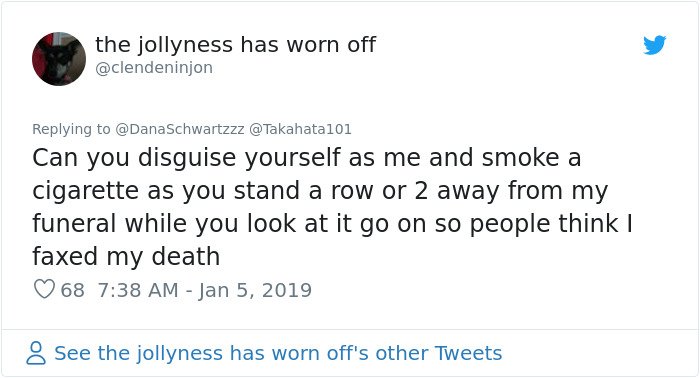700x378 pixels.
Task: Select the words 'faxed my death'
Action: 126,257
